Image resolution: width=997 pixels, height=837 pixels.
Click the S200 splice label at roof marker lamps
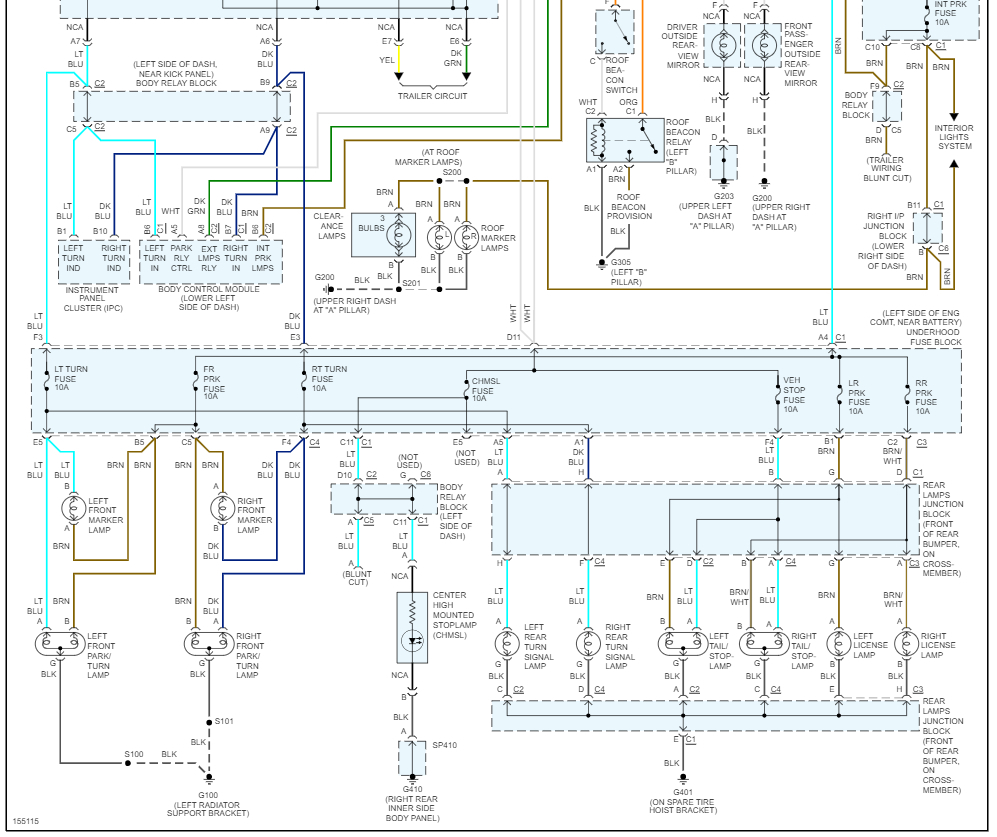(451, 172)
